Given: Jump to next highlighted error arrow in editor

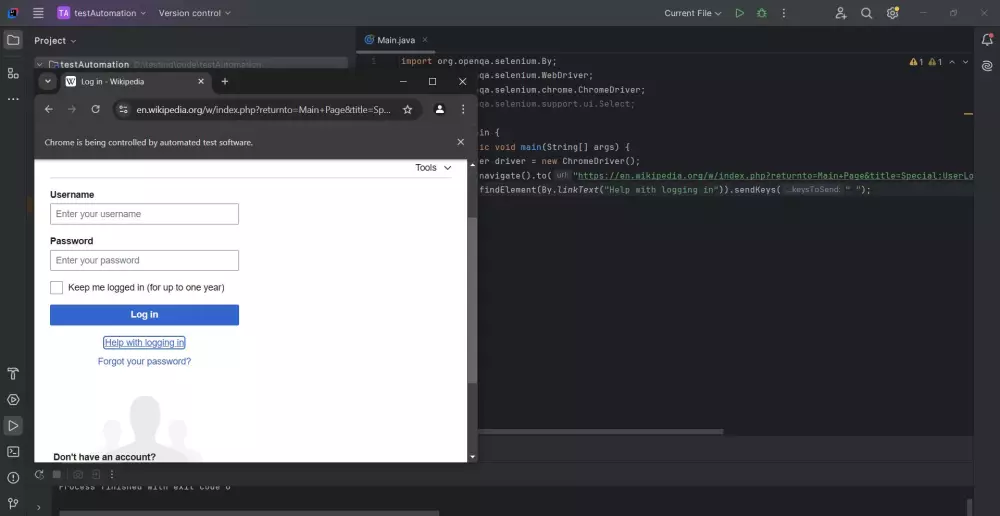Looking at the screenshot, I should [966, 62].
